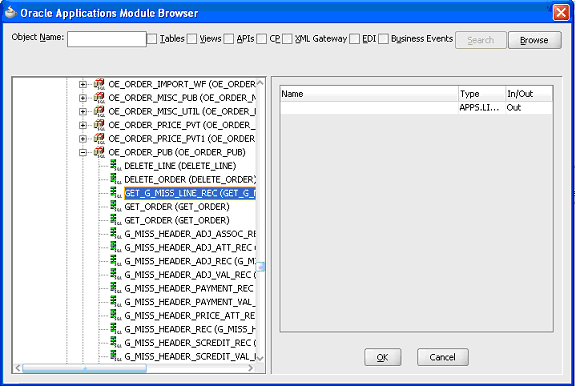
Task: Cancel the module browser dialog
Action: (443, 357)
